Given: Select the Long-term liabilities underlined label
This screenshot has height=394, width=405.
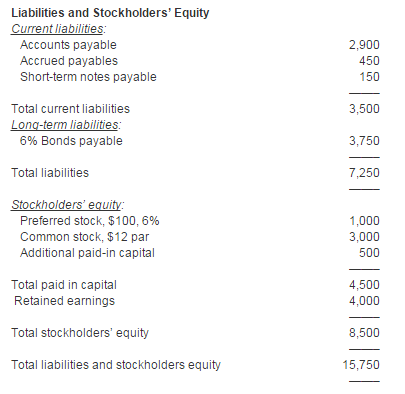Looking at the screenshot, I should click(x=66, y=125).
